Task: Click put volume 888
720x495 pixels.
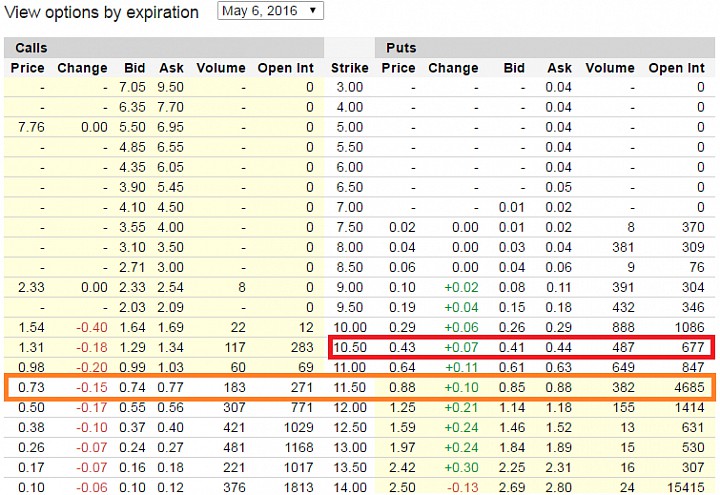Action: point(623,327)
